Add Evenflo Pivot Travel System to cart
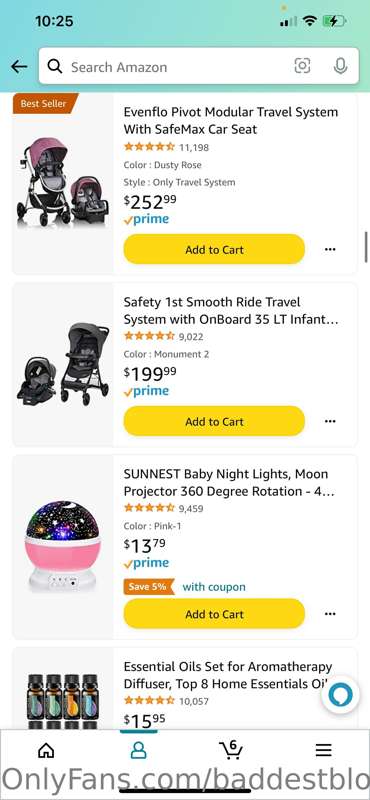The image size is (370, 800). tap(214, 249)
